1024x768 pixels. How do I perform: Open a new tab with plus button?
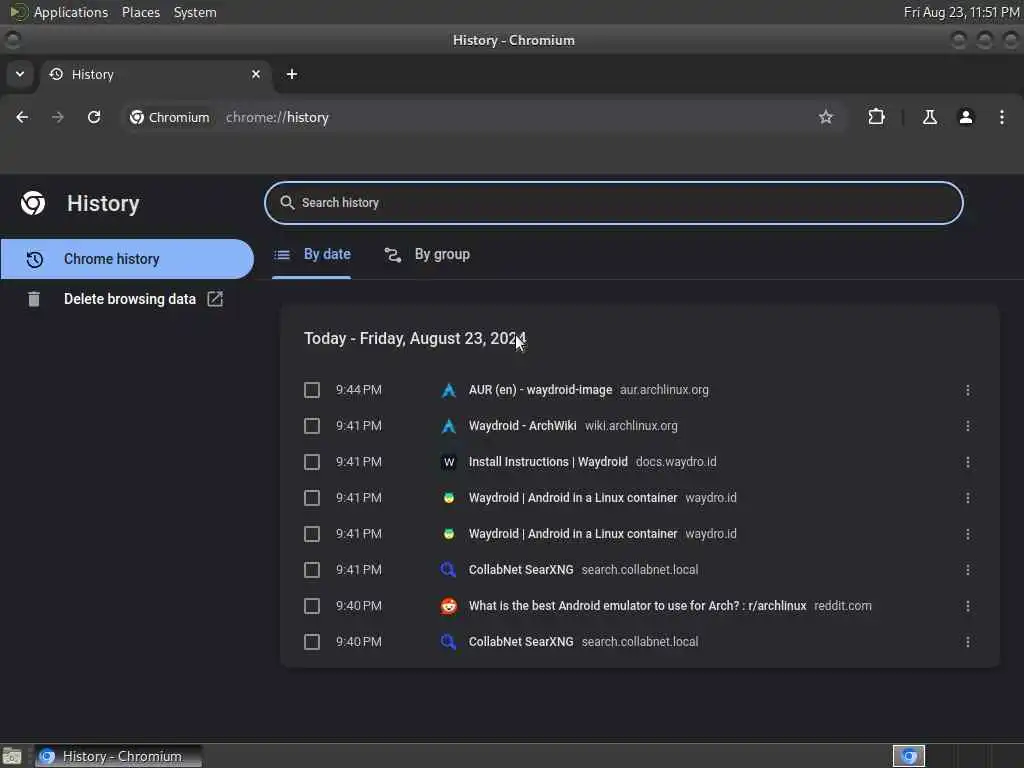tap(292, 74)
